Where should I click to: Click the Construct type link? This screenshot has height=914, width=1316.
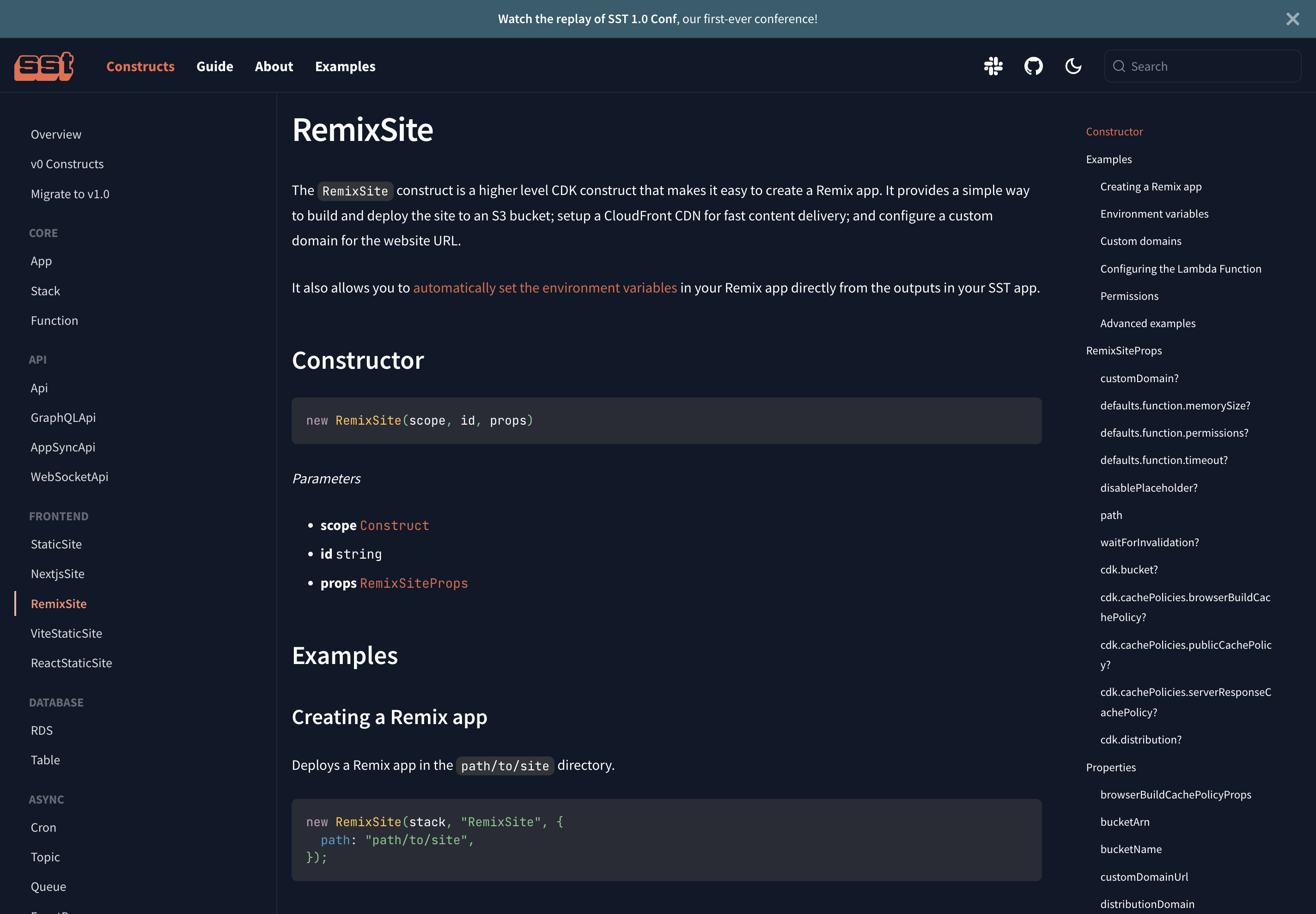(394, 526)
